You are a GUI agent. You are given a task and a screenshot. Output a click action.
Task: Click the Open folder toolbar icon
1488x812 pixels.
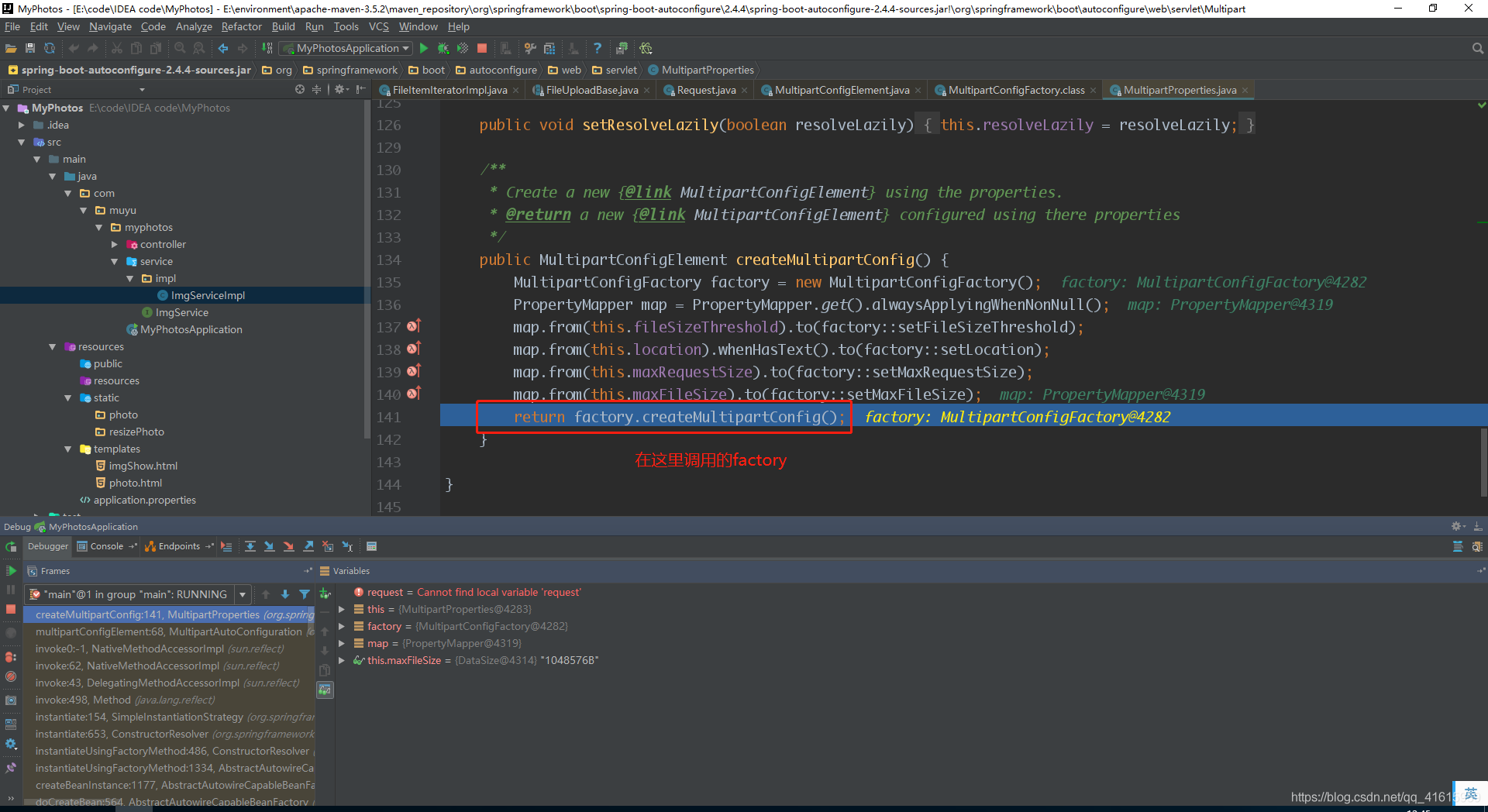pos(11,48)
